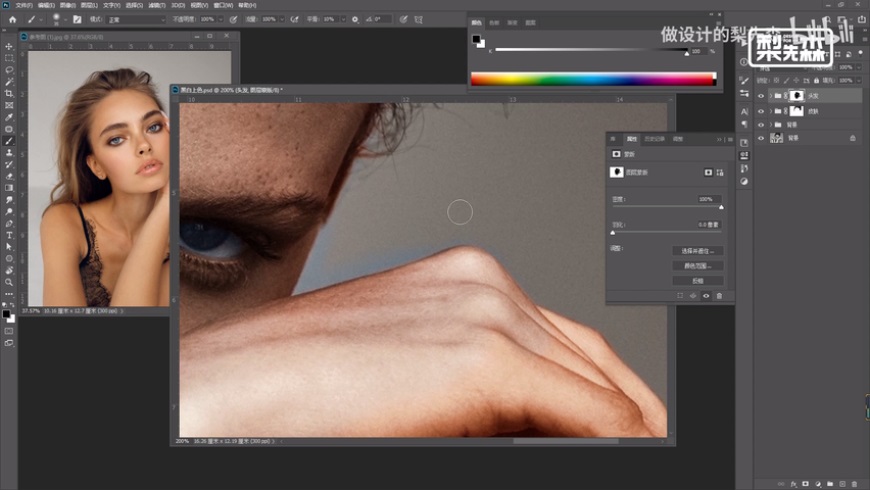The image size is (870, 490).
Task: Click the 反相 (Invert) button
Action: click(697, 281)
